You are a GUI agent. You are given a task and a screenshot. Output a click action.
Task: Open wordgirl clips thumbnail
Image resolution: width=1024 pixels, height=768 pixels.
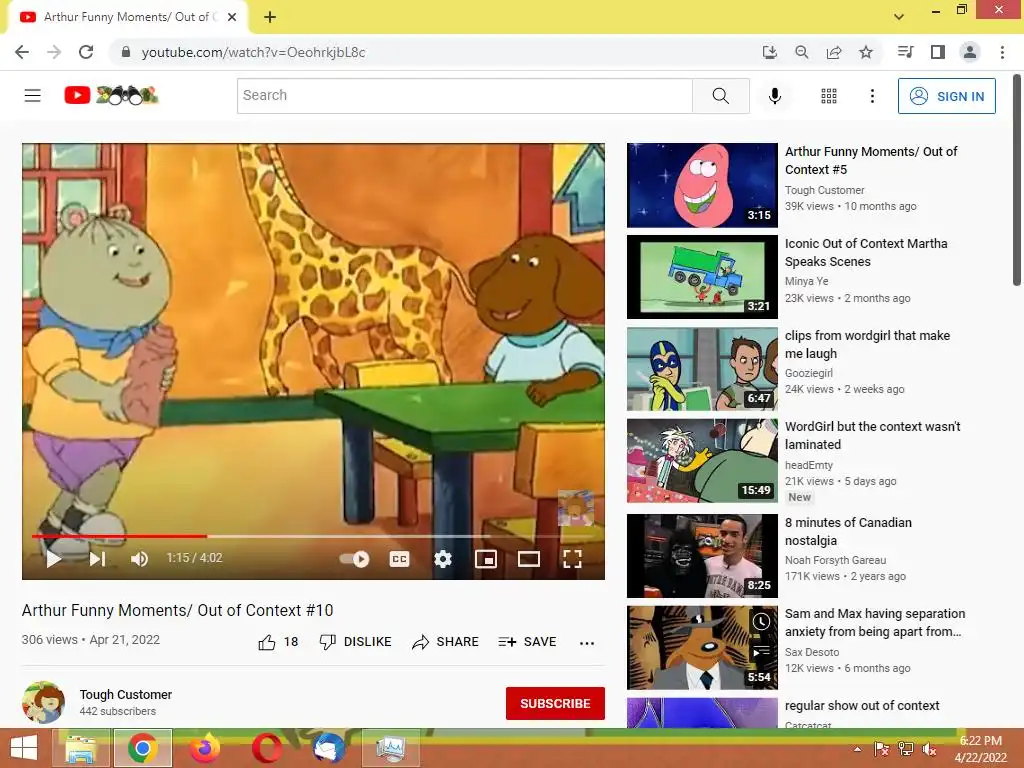(x=702, y=369)
